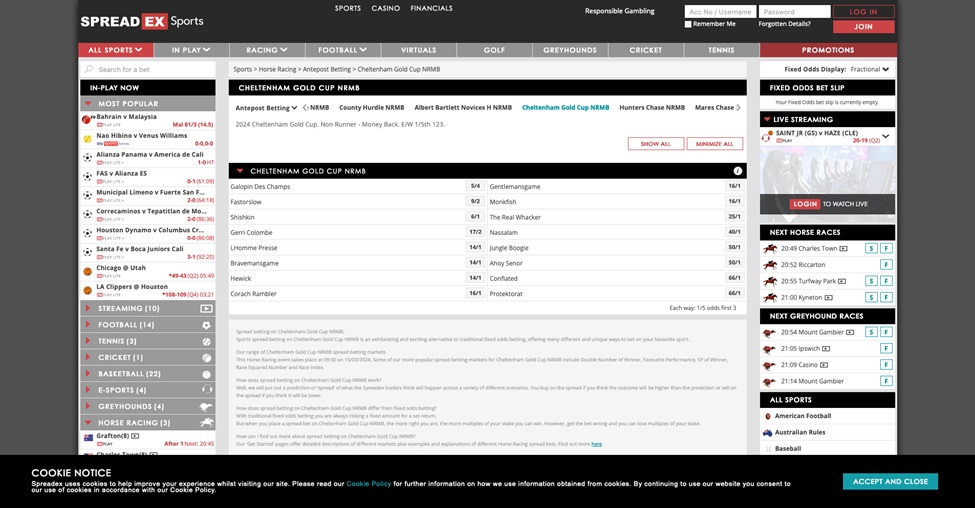The image size is (975, 508).
Task: Click the horse icon next to 20:49 Charles Town
Action: pyautogui.click(x=770, y=249)
